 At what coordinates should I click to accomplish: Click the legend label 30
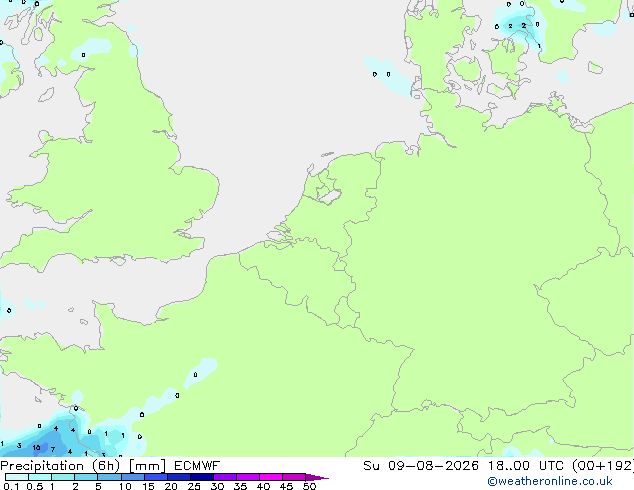217,486
